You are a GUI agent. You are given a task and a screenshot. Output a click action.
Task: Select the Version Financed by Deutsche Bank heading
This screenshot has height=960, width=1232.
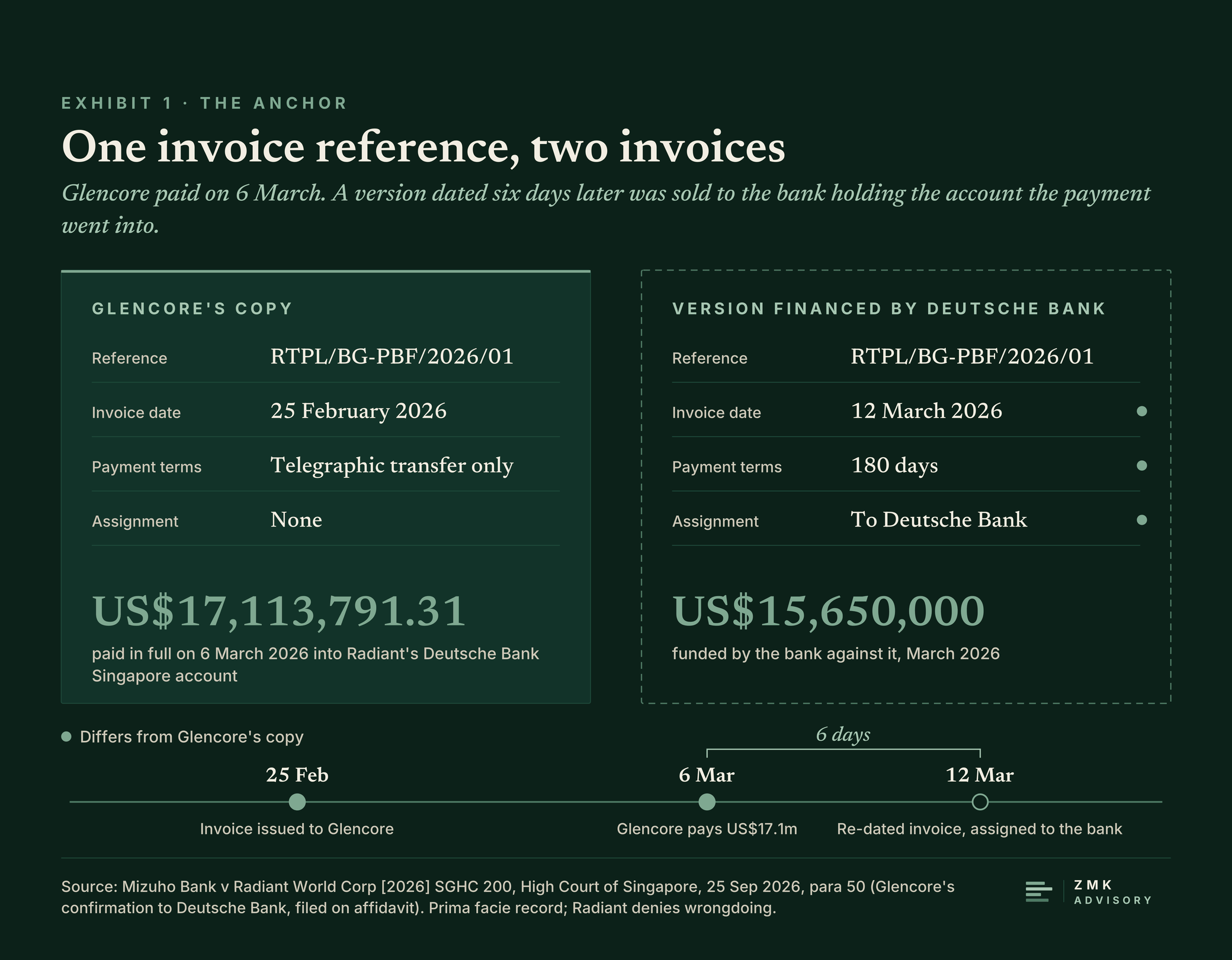tap(889, 309)
